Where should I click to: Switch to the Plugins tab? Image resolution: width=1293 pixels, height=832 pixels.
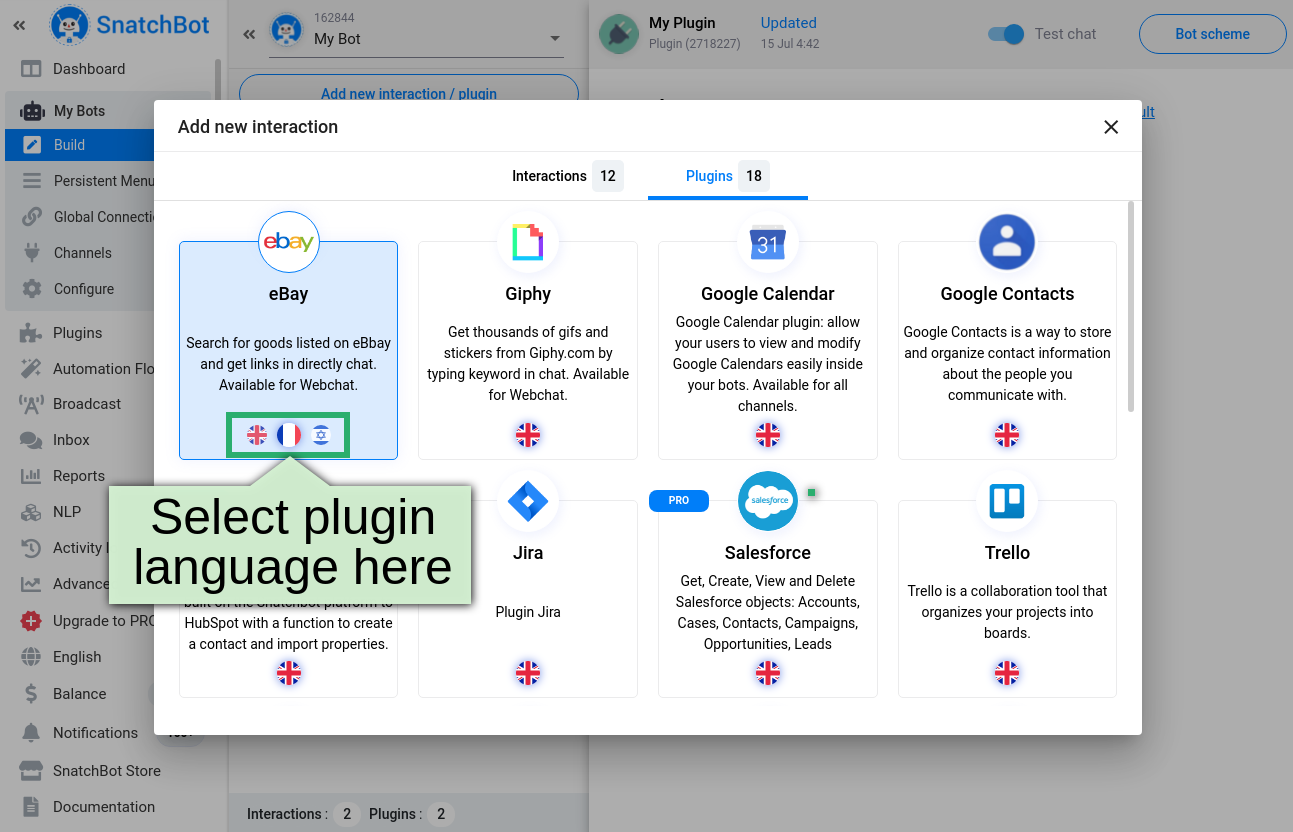[727, 176]
